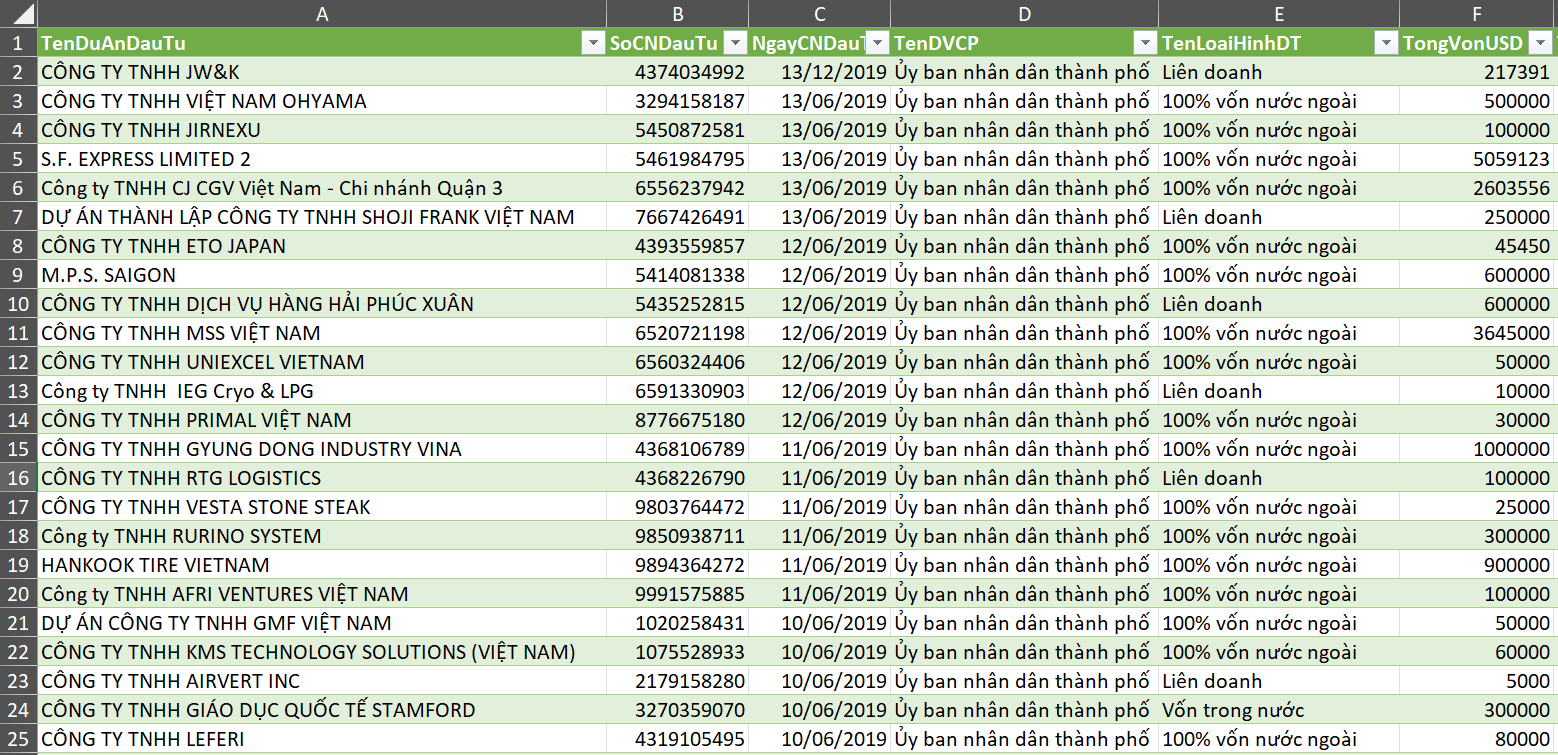Select capital value 45450
This screenshot has height=755, width=1558.
coord(1478,246)
